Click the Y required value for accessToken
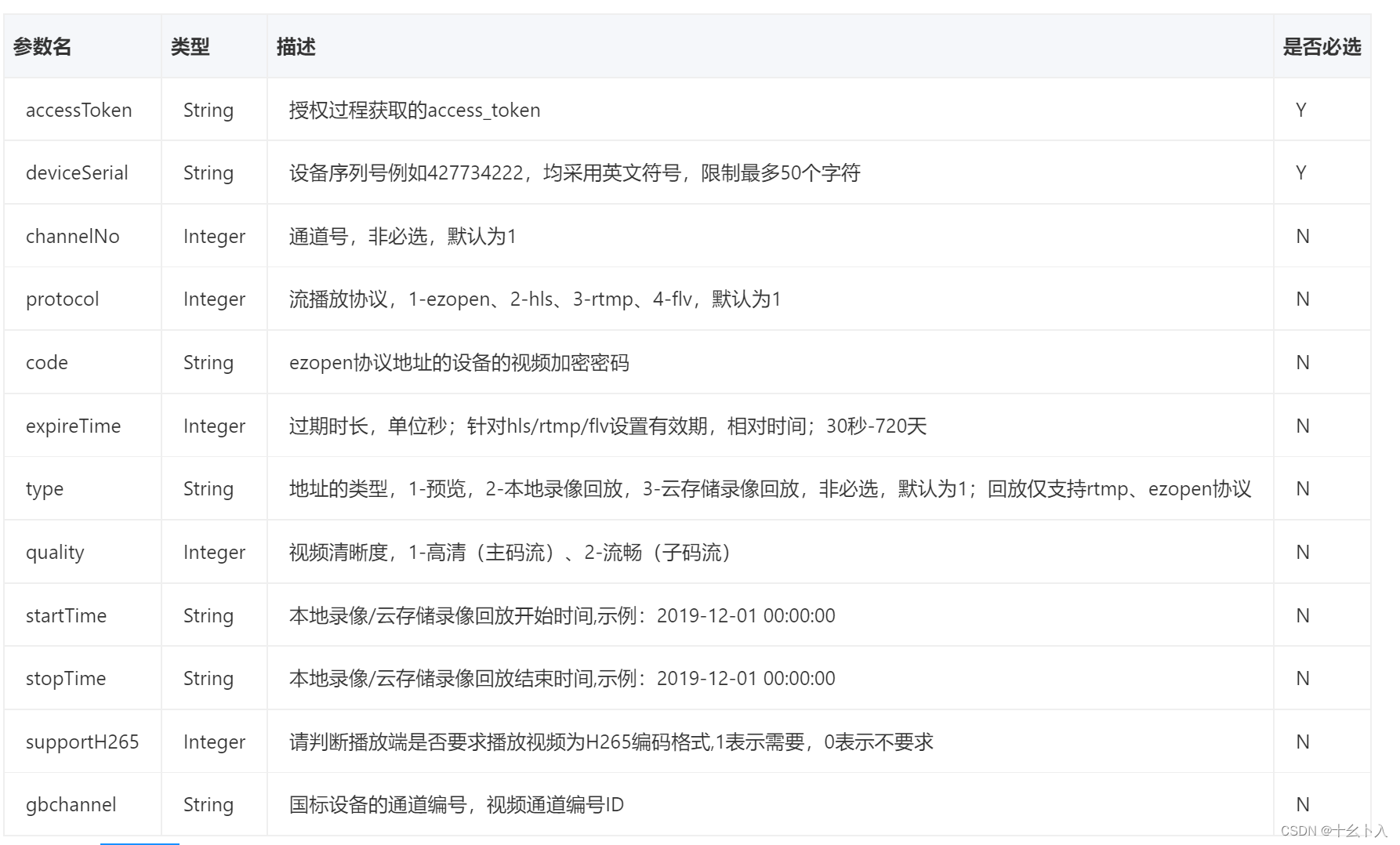The image size is (1400, 845). coord(1301,111)
